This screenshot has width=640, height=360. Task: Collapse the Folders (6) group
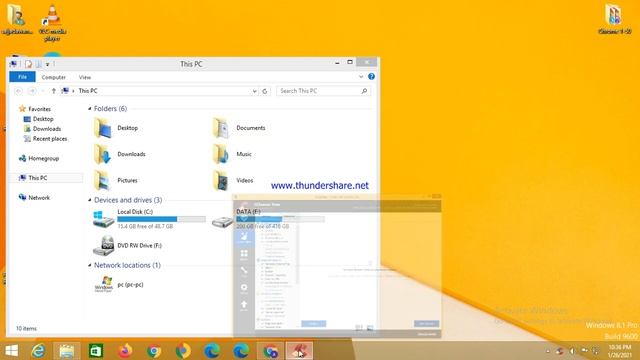(x=90, y=109)
